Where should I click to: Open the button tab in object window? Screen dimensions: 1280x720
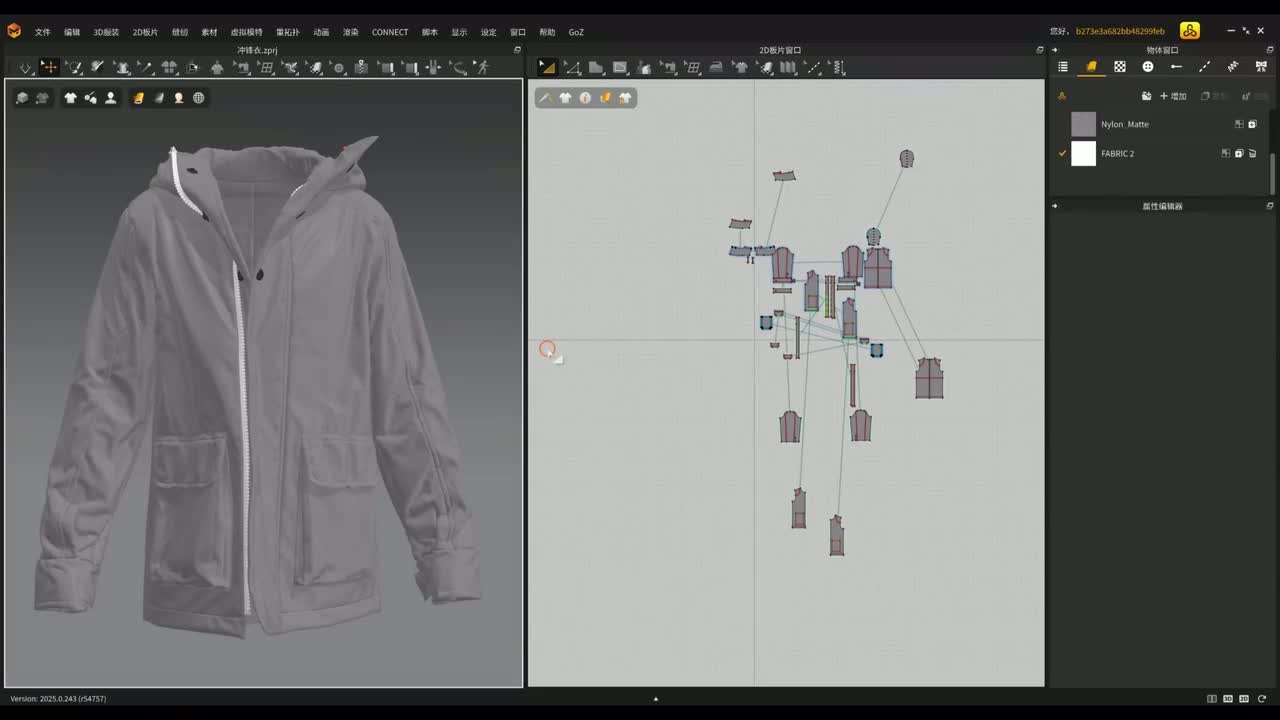click(1148, 67)
